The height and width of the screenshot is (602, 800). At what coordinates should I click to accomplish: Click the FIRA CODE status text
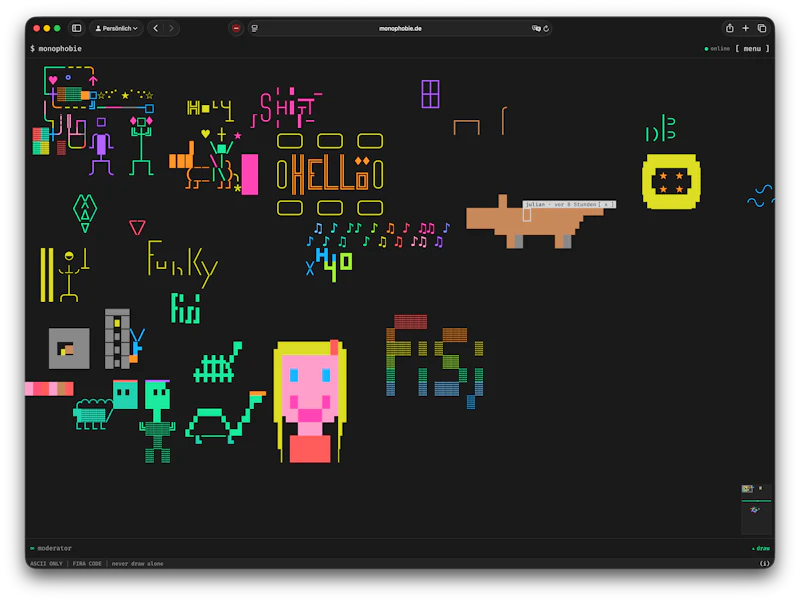87,563
